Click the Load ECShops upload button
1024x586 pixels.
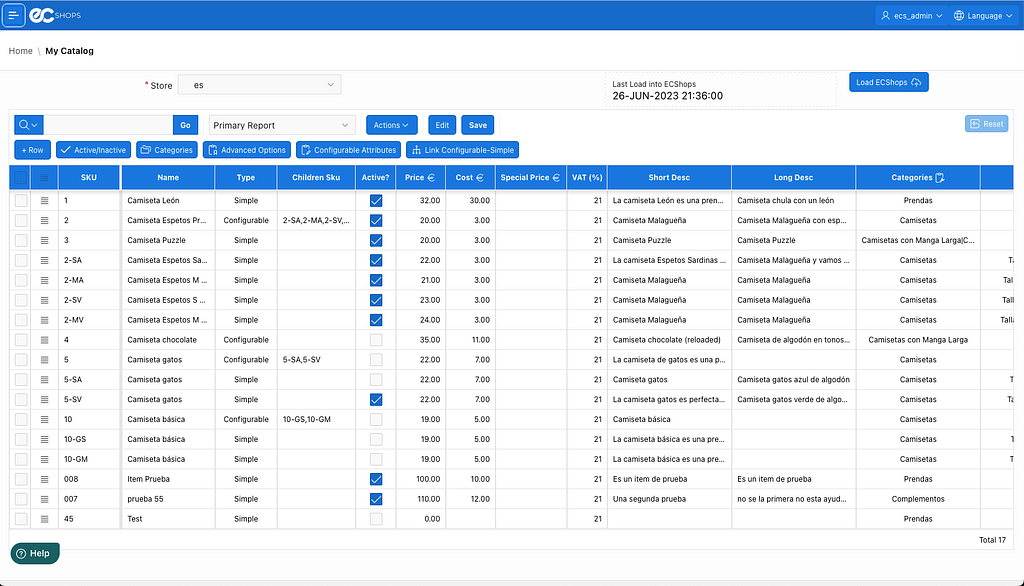point(888,82)
